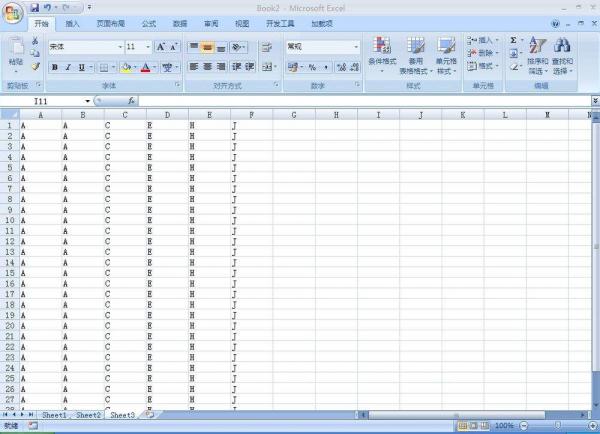Switch to the Formulas ribbon tab
The width and height of the screenshot is (600, 434).
149,24
